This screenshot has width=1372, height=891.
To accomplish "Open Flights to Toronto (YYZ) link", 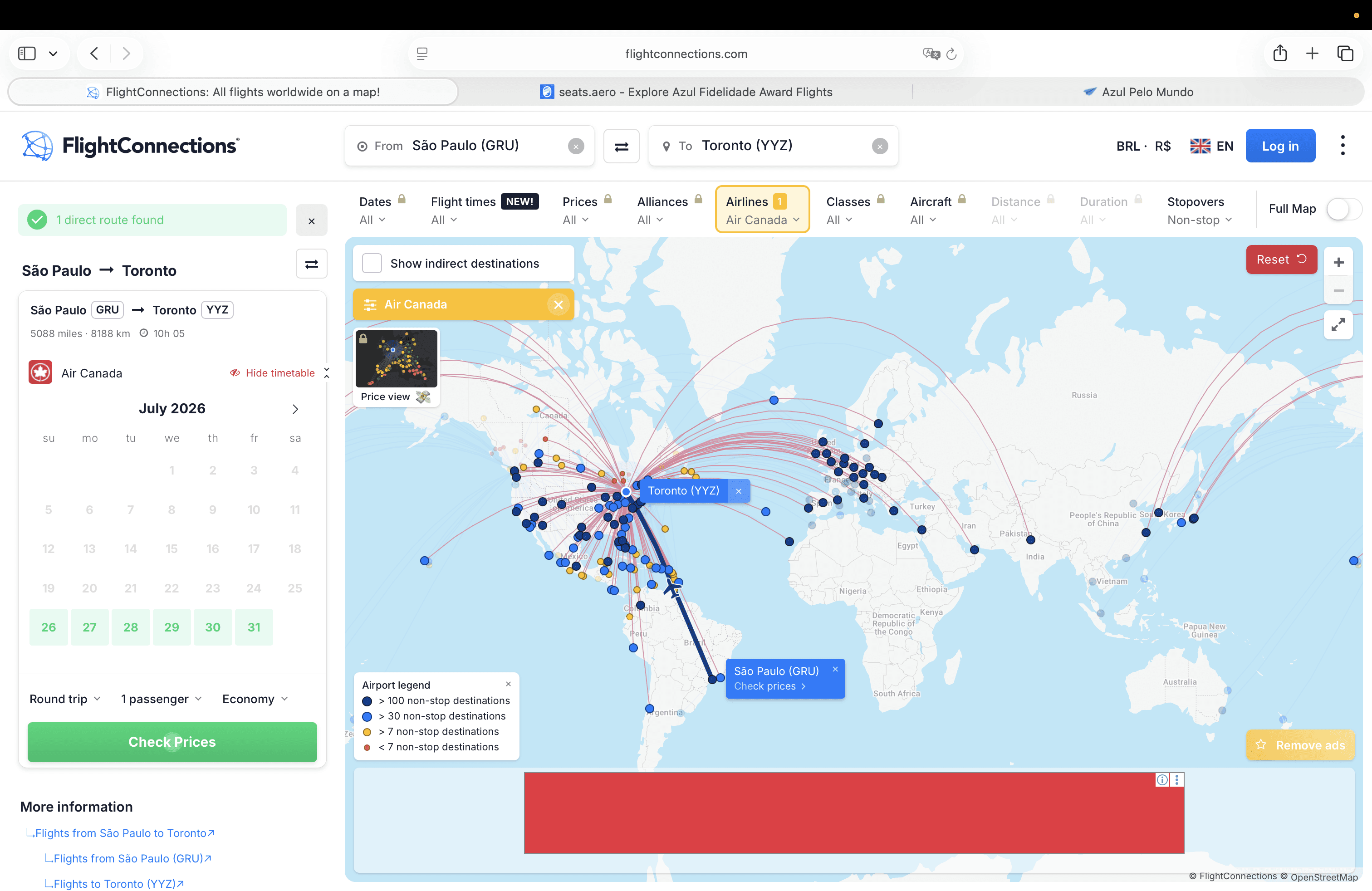I will 114,884.
